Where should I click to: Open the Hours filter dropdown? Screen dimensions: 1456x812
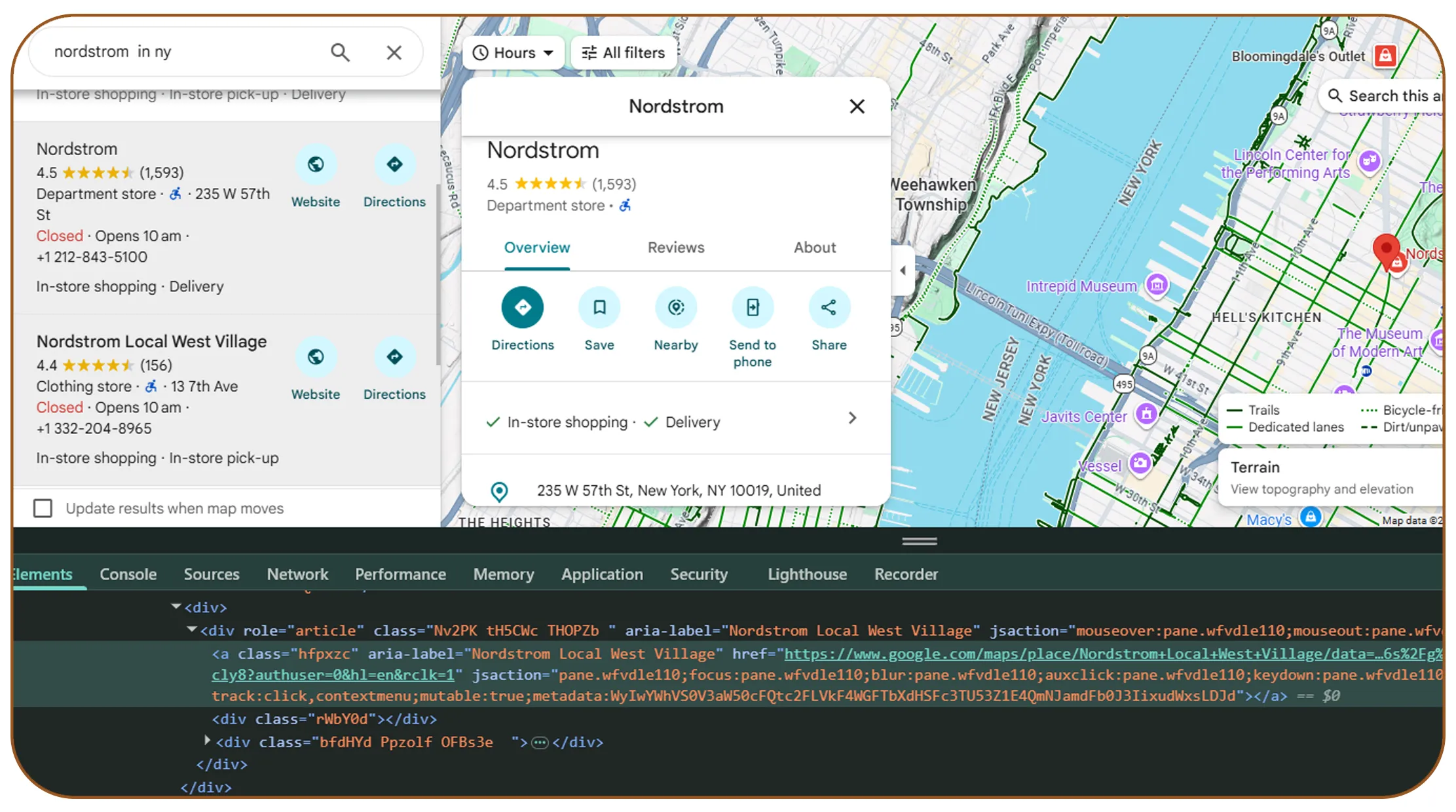pos(513,53)
